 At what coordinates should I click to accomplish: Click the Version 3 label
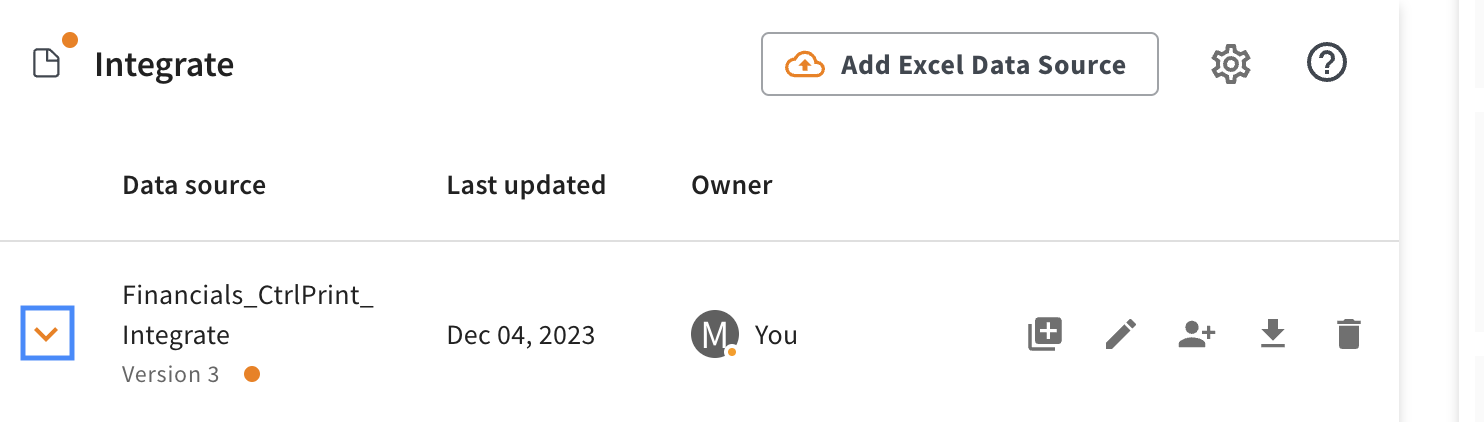pos(170,374)
